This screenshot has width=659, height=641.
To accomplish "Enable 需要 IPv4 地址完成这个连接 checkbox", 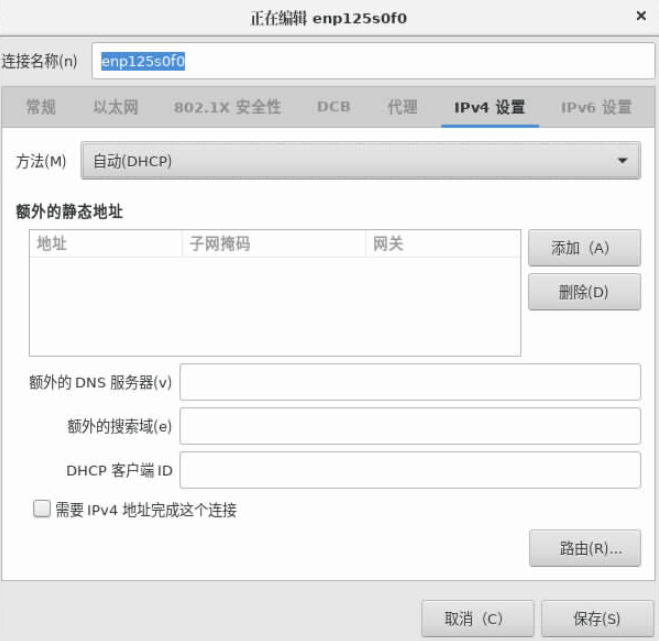I will tap(42, 509).
